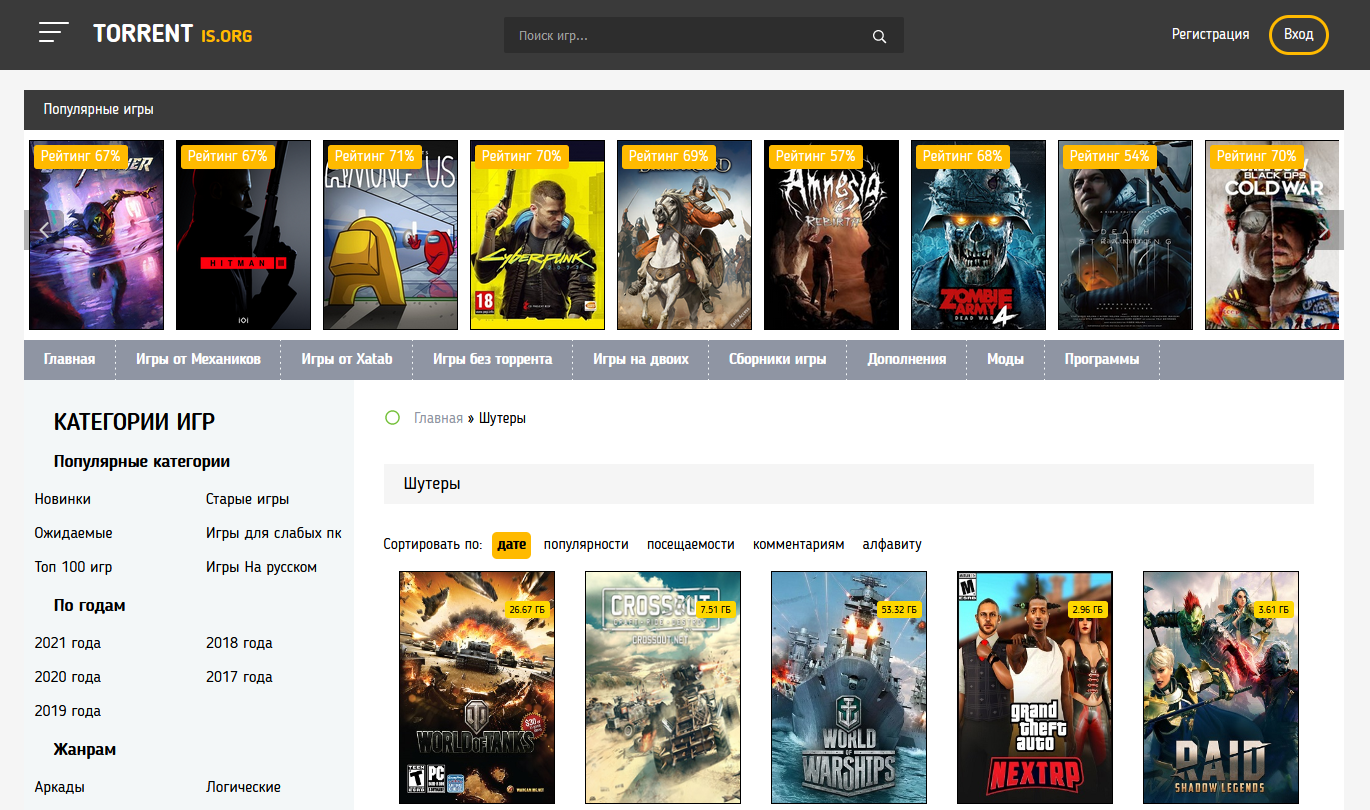Open Игры без торрента section
This screenshot has height=810, width=1370.
tap(493, 359)
